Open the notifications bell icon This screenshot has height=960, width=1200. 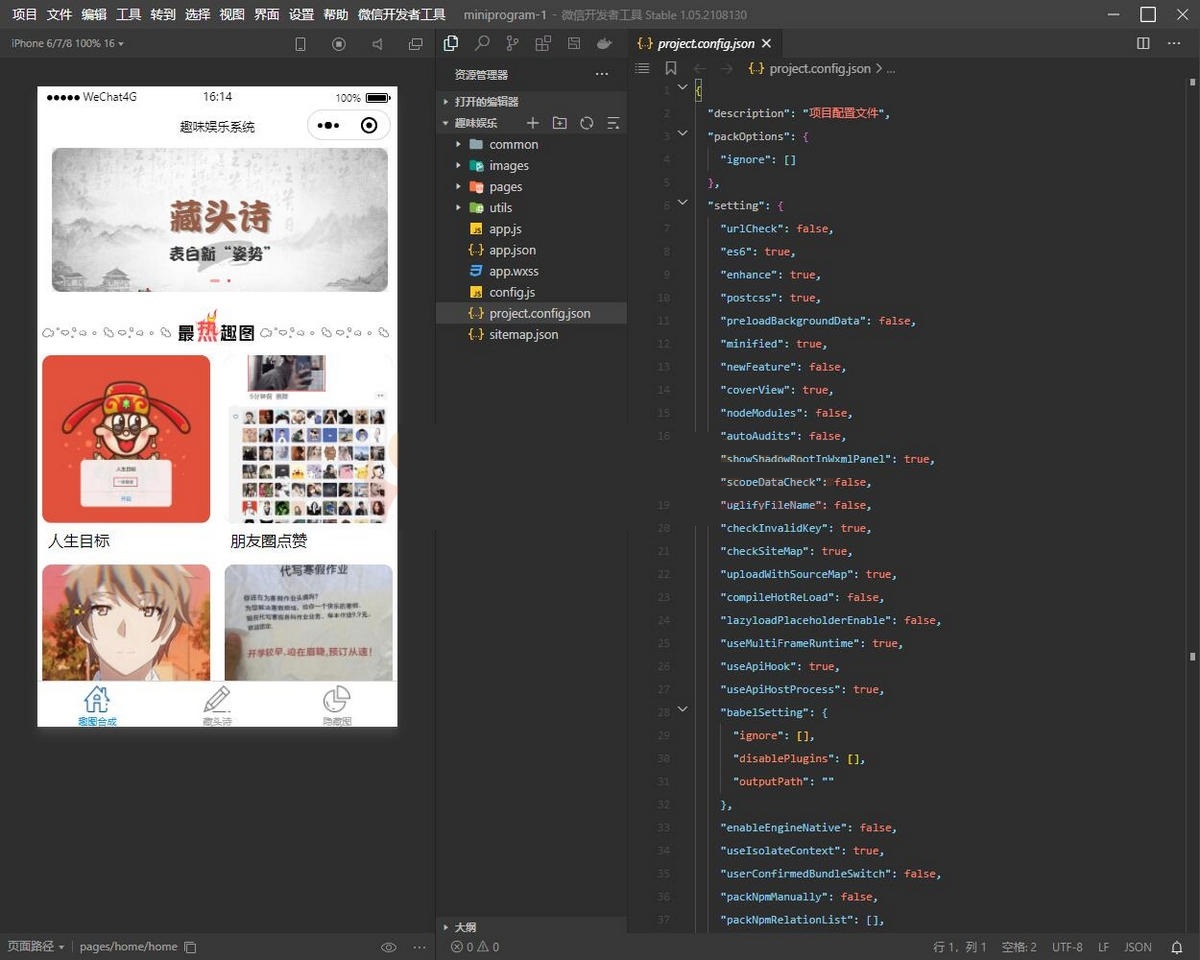click(x=1177, y=947)
